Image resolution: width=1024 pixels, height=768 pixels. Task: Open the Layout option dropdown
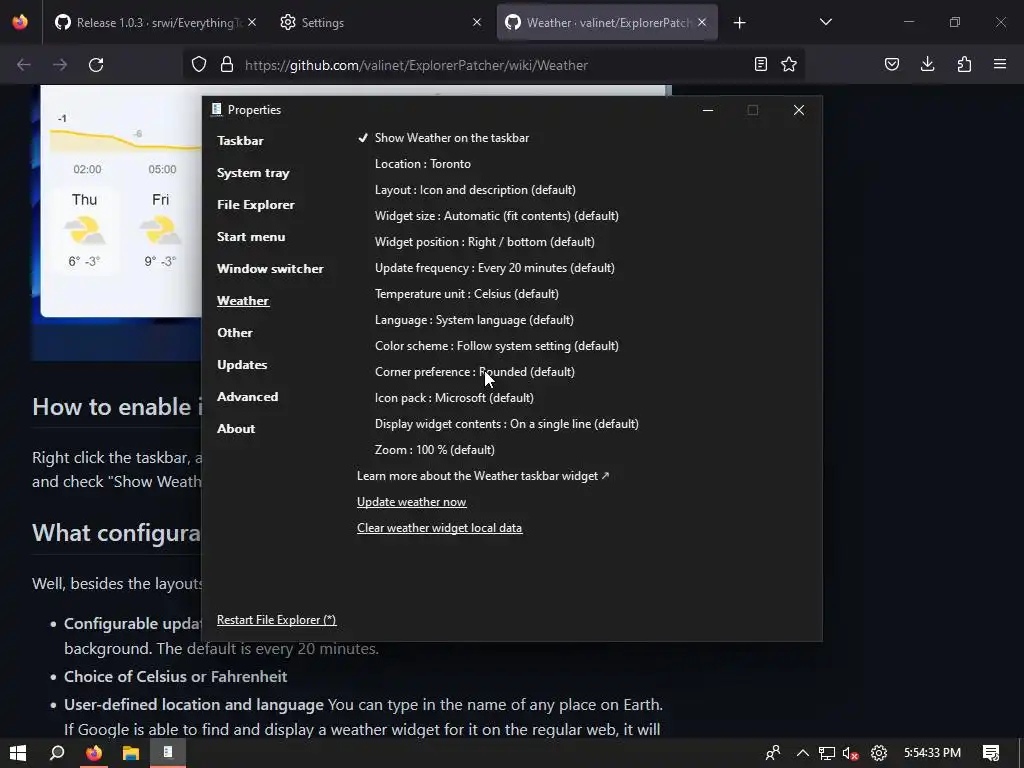475,190
